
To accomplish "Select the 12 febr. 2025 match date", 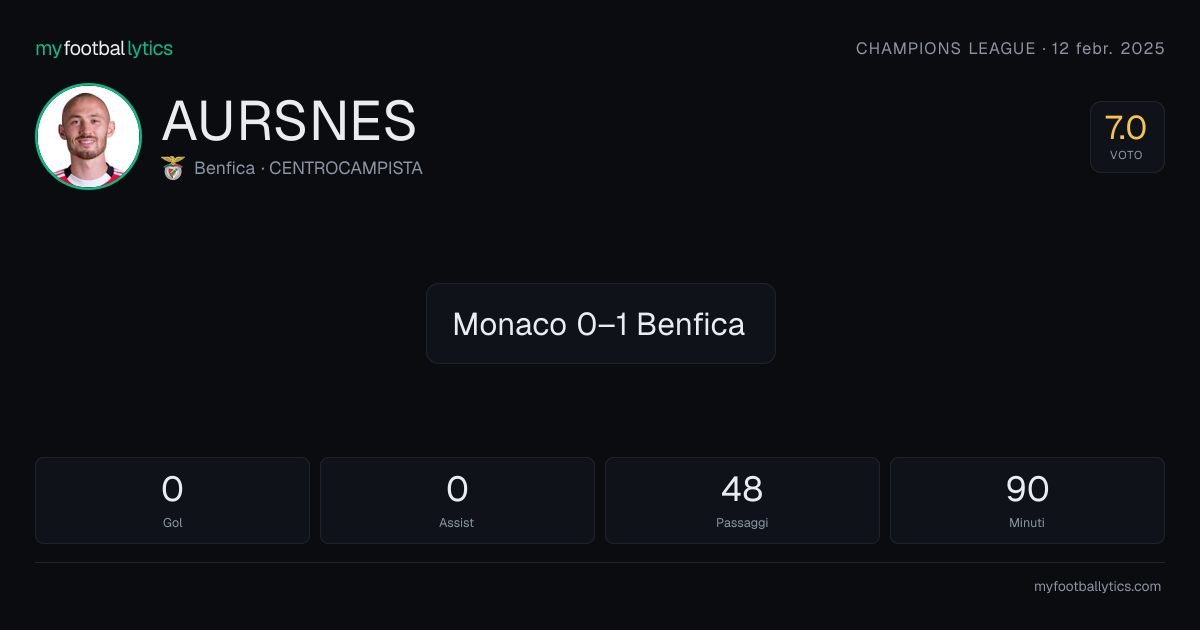I will click(x=1108, y=49).
